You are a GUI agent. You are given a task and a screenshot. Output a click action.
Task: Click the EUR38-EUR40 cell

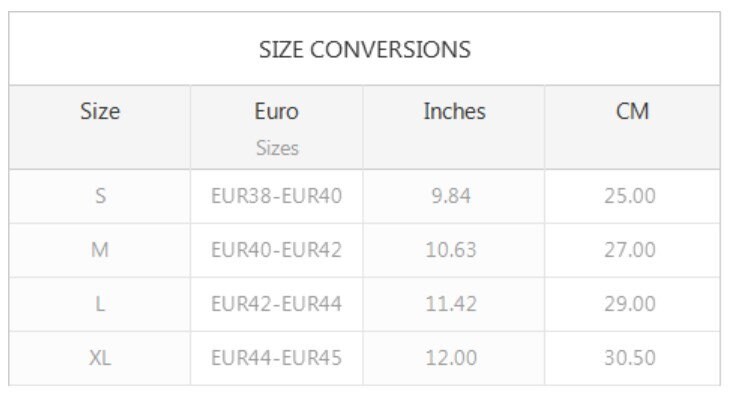coord(276,196)
